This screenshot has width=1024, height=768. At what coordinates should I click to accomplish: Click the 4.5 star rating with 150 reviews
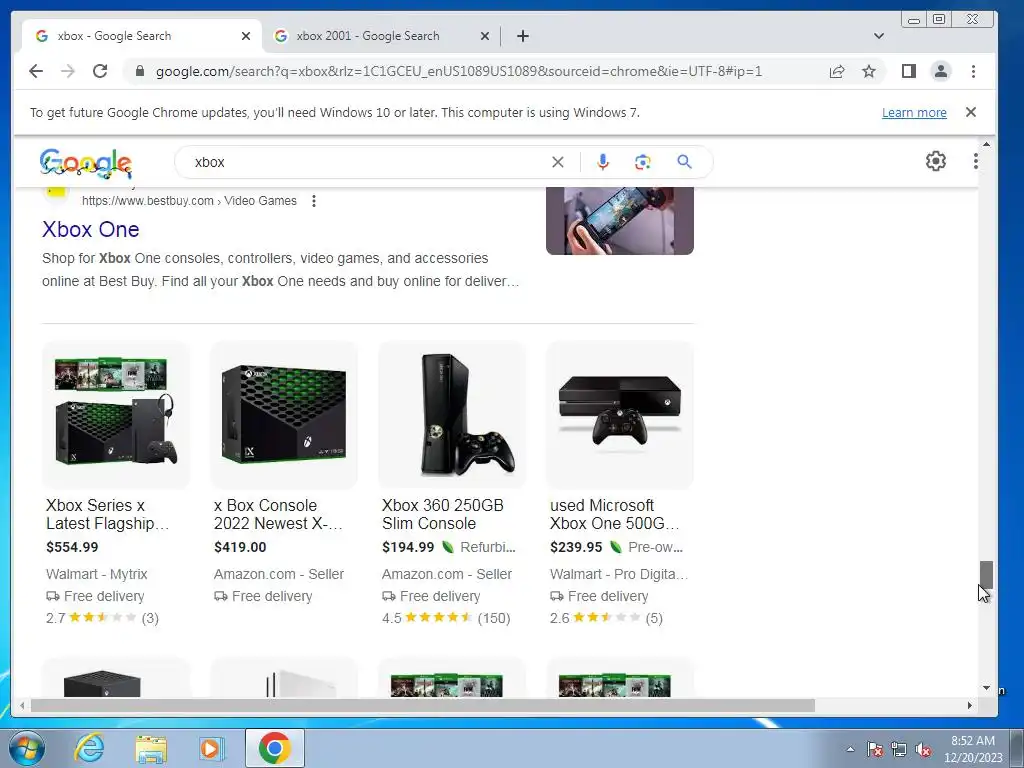(446, 618)
